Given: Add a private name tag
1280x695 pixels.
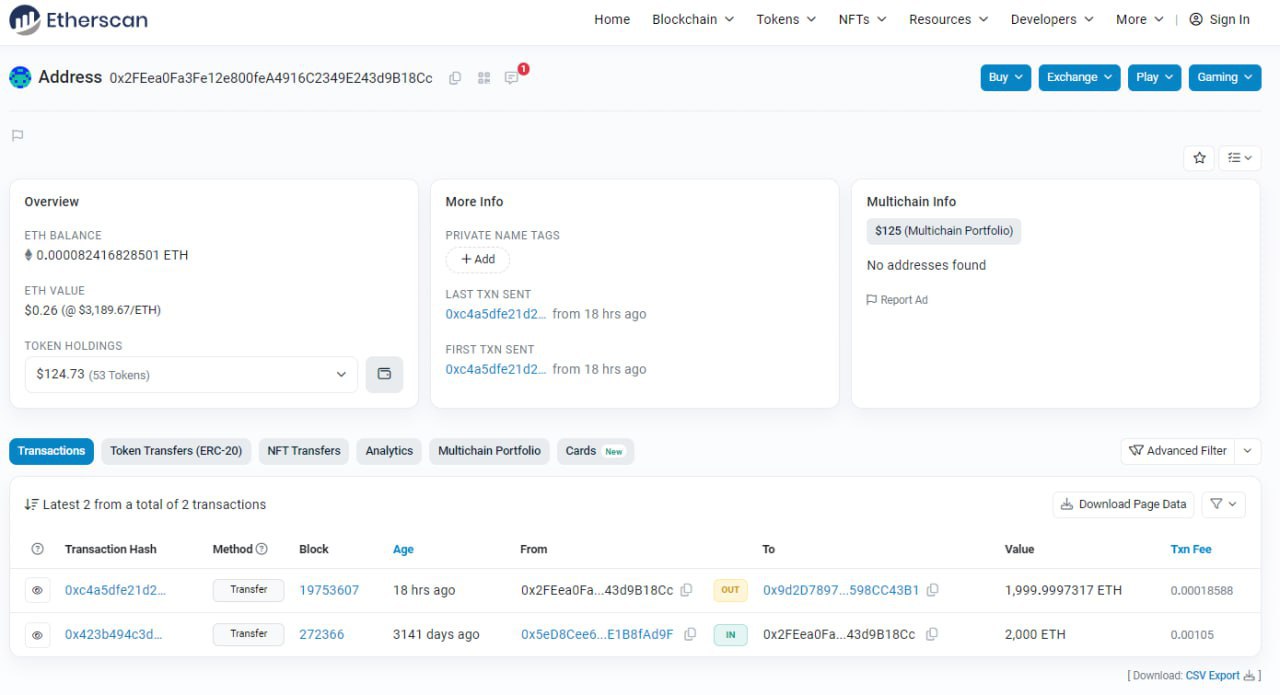Looking at the screenshot, I should point(477,260).
